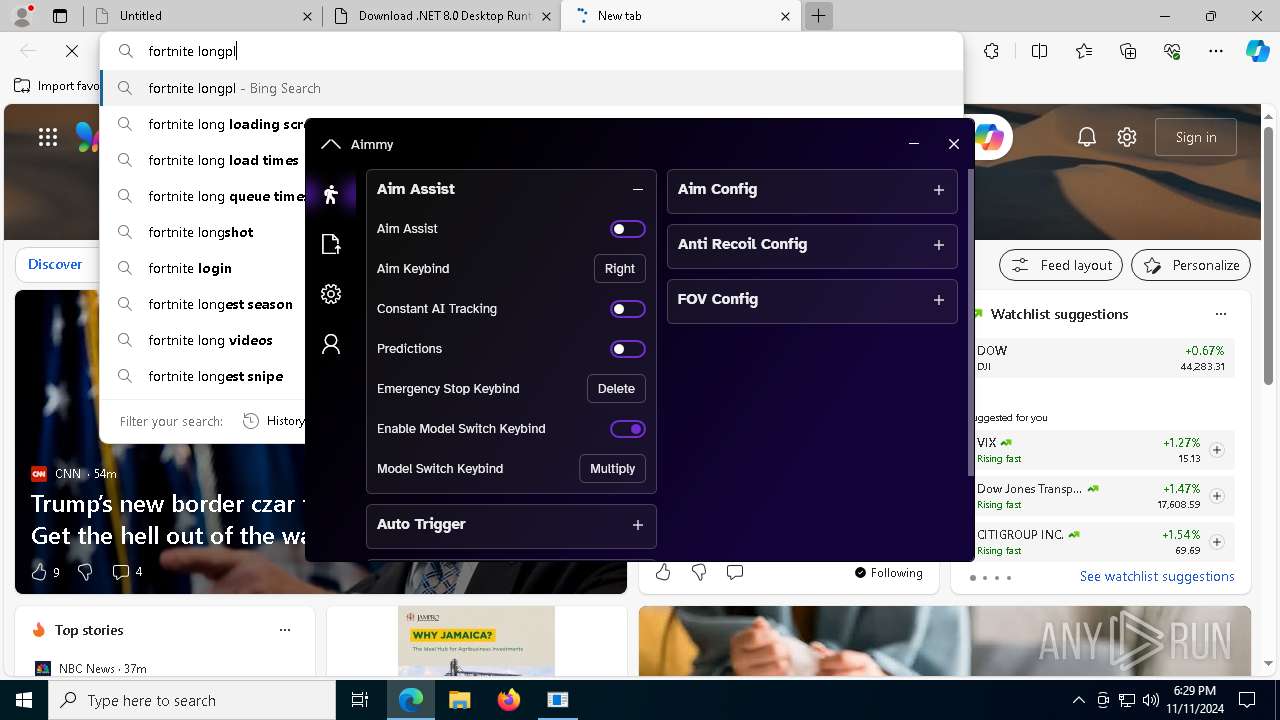Open Edge collections icon

(x=1128, y=51)
